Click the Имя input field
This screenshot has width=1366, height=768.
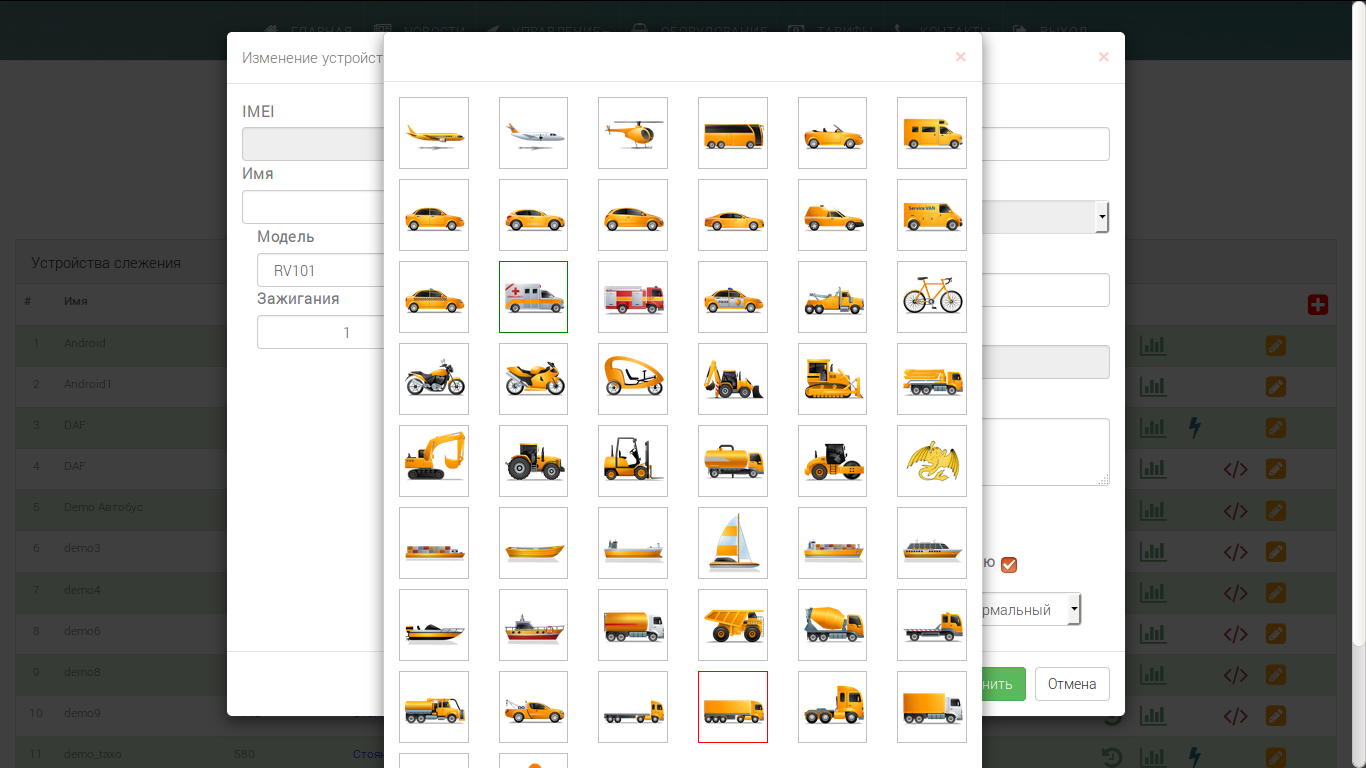[x=313, y=207]
